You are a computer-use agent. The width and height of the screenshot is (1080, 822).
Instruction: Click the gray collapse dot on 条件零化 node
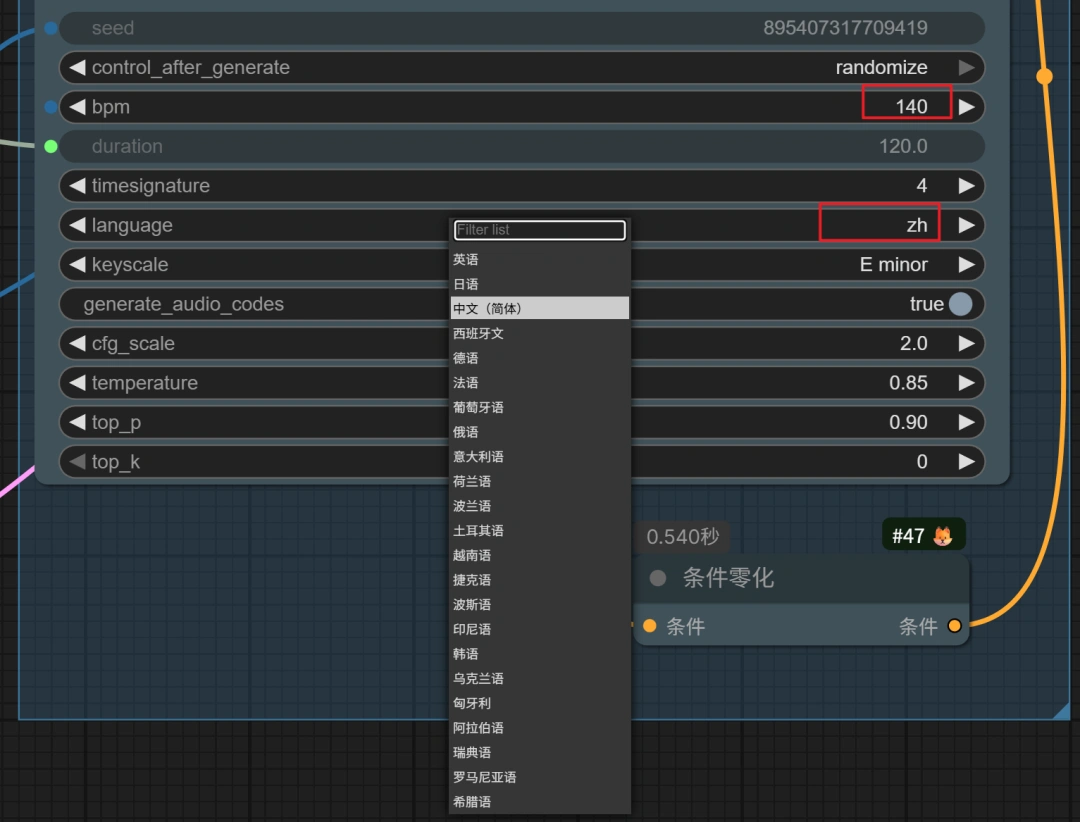coord(659,577)
